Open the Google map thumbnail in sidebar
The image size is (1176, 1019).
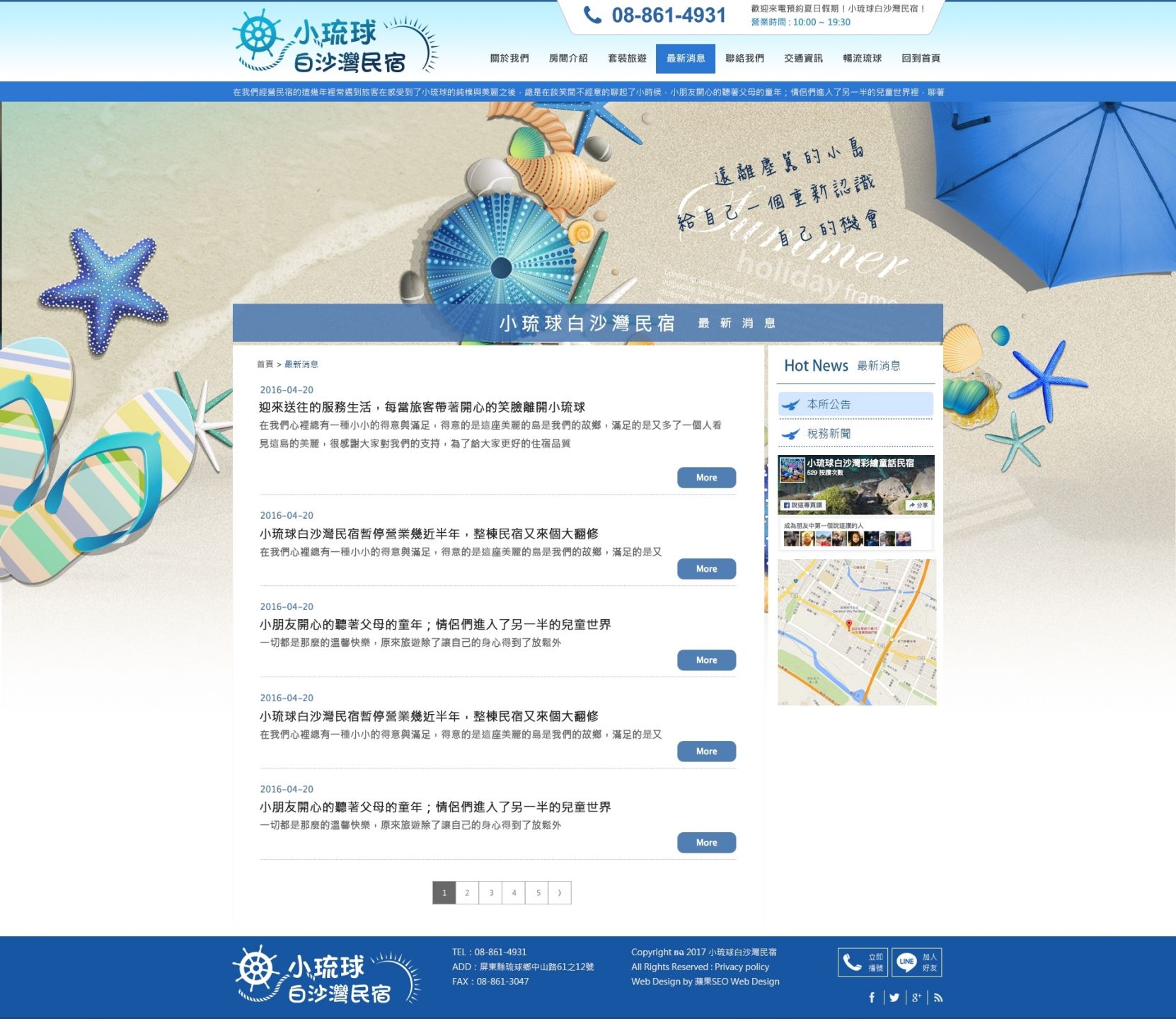[x=856, y=632]
